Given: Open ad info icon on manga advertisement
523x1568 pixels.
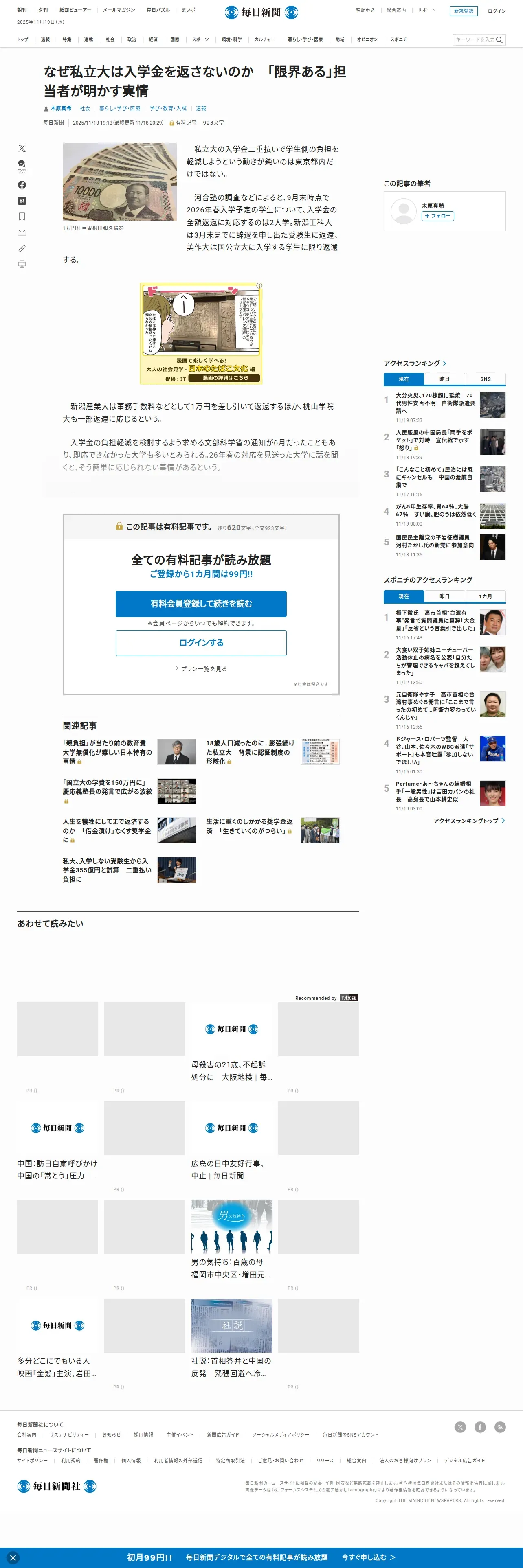Looking at the screenshot, I should coord(259,285).
